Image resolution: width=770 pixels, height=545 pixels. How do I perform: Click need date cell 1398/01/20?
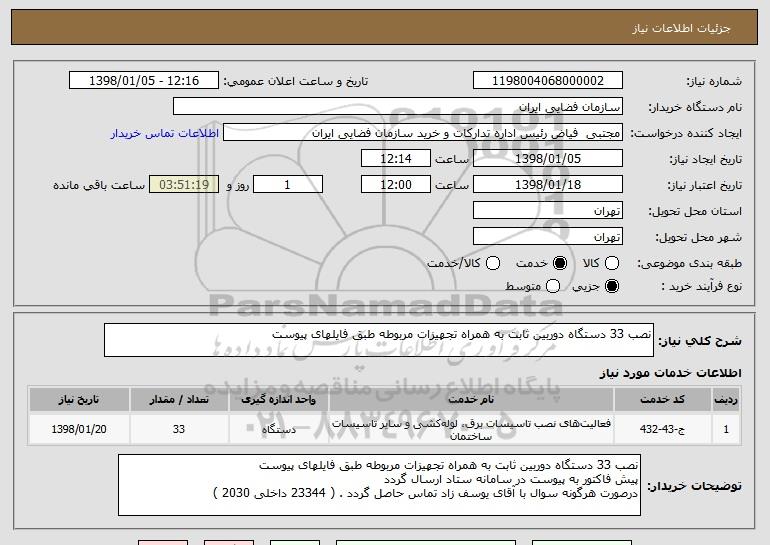tap(79, 429)
